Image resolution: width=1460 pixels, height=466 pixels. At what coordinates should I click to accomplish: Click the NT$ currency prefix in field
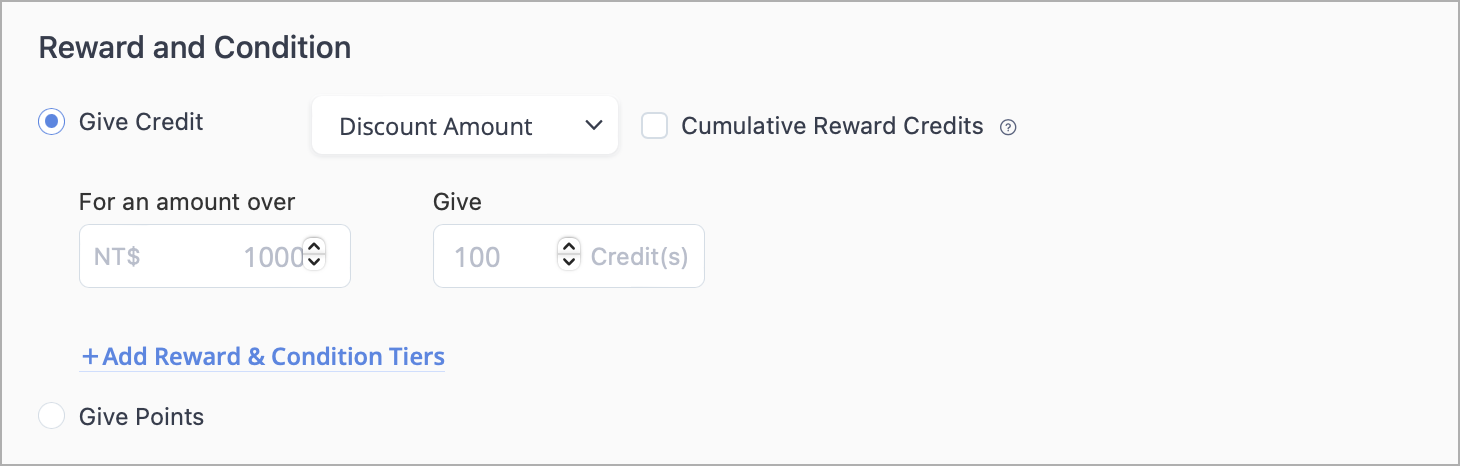pos(117,257)
